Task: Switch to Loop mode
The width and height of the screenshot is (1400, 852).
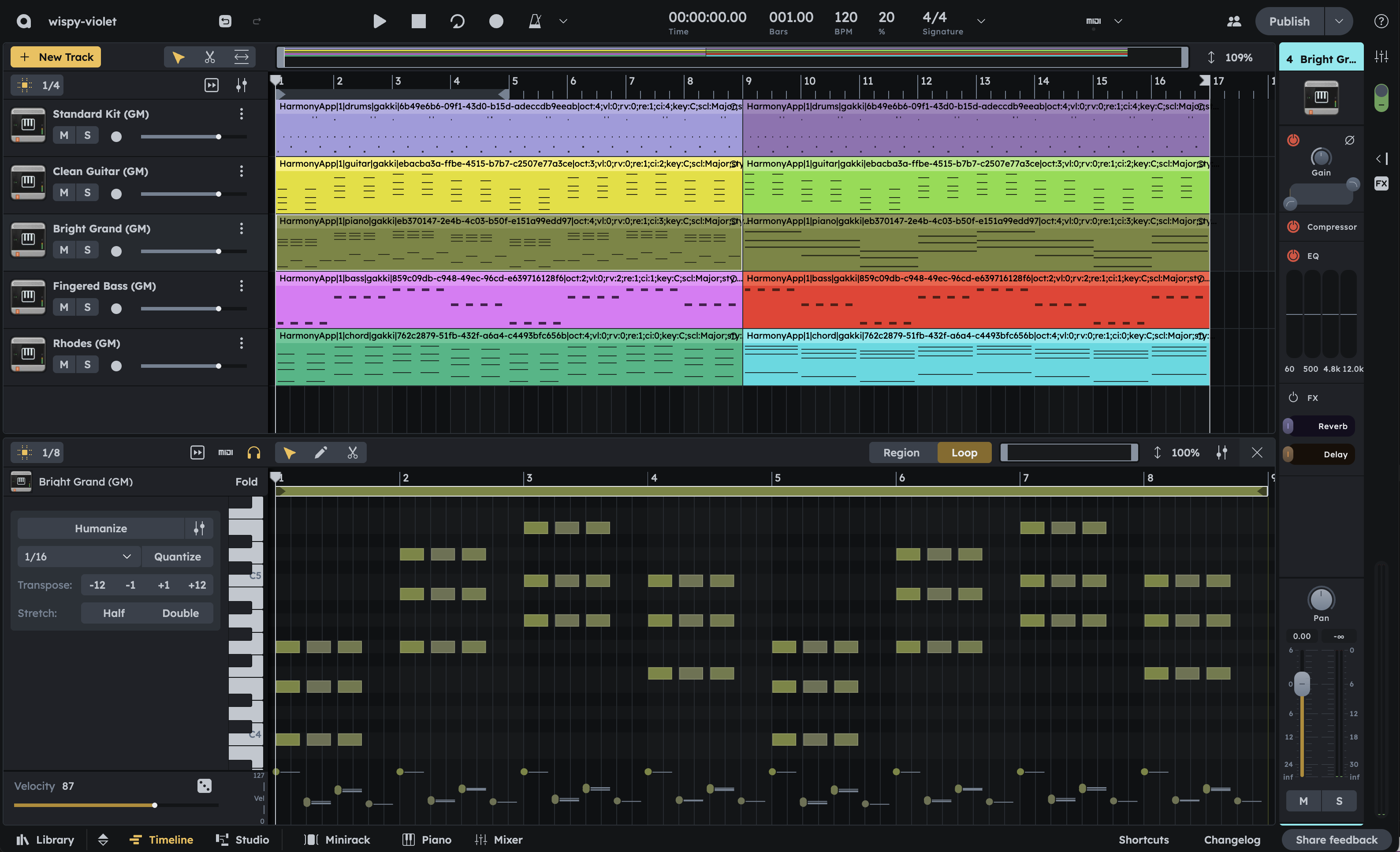Action: click(965, 453)
